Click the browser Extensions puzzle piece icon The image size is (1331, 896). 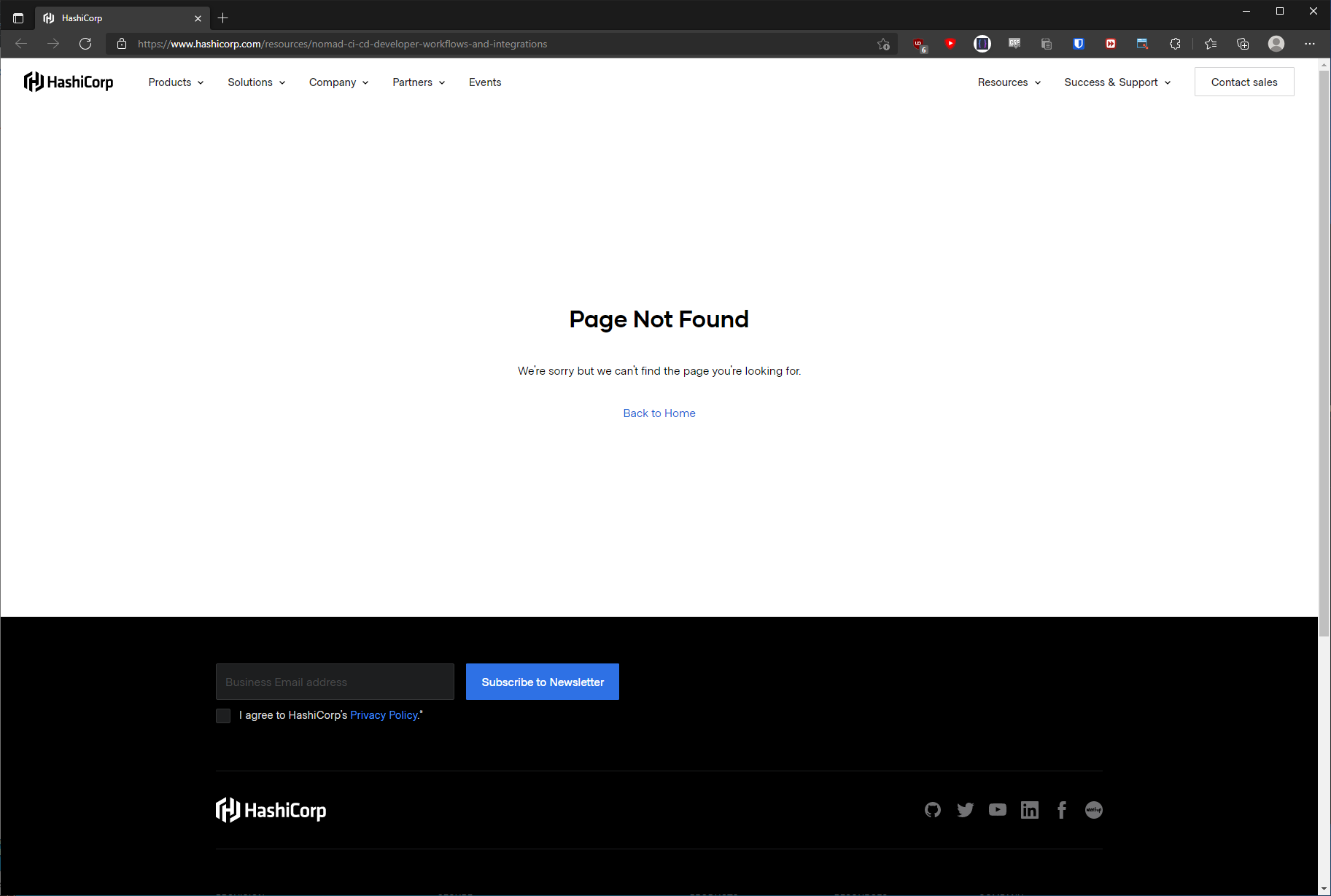(1175, 44)
